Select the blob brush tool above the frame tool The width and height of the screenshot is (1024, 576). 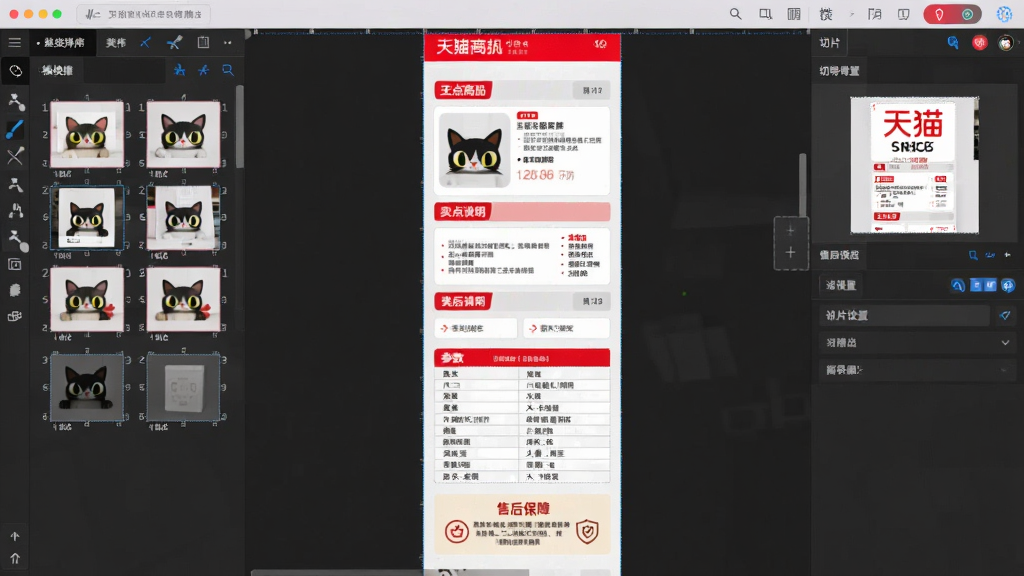(16, 239)
